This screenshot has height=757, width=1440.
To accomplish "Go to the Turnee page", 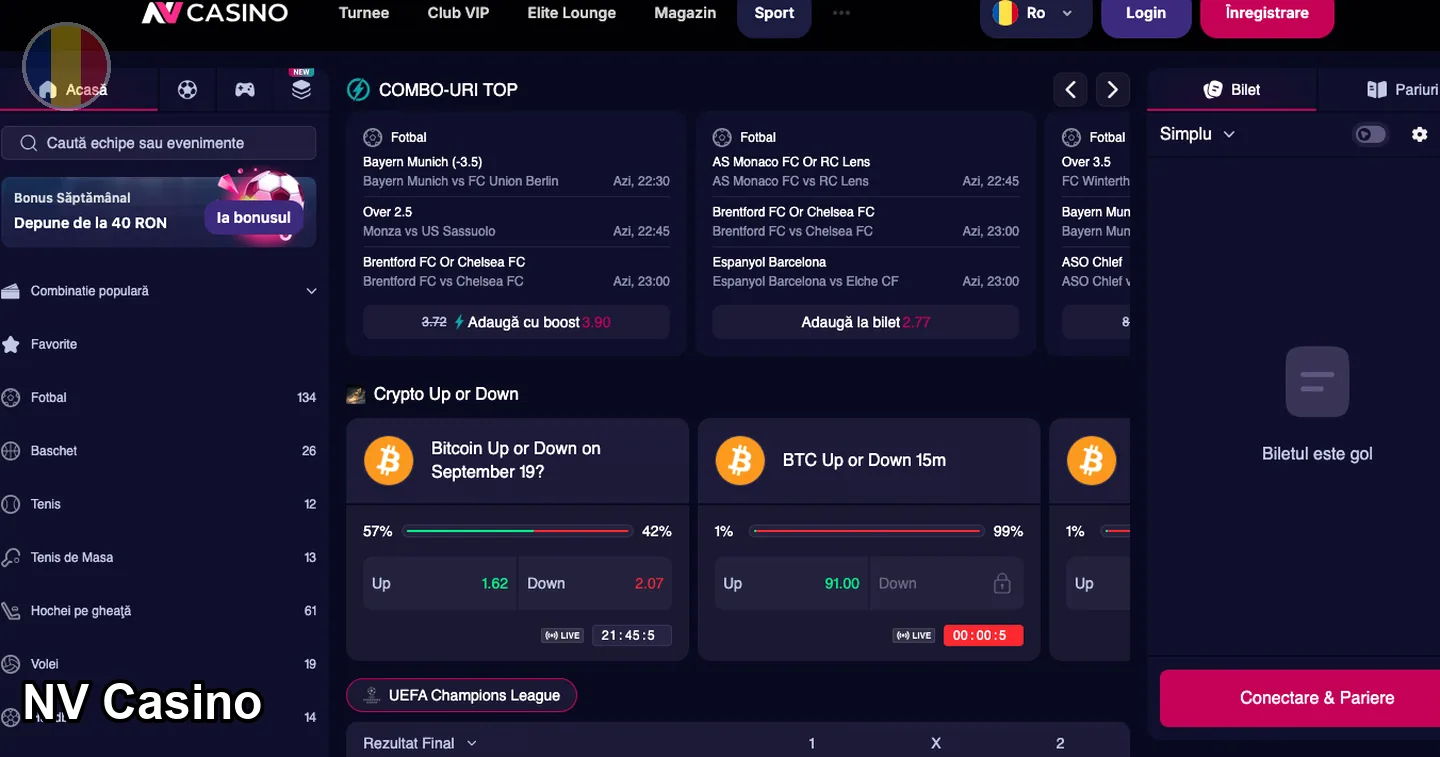I will (364, 13).
